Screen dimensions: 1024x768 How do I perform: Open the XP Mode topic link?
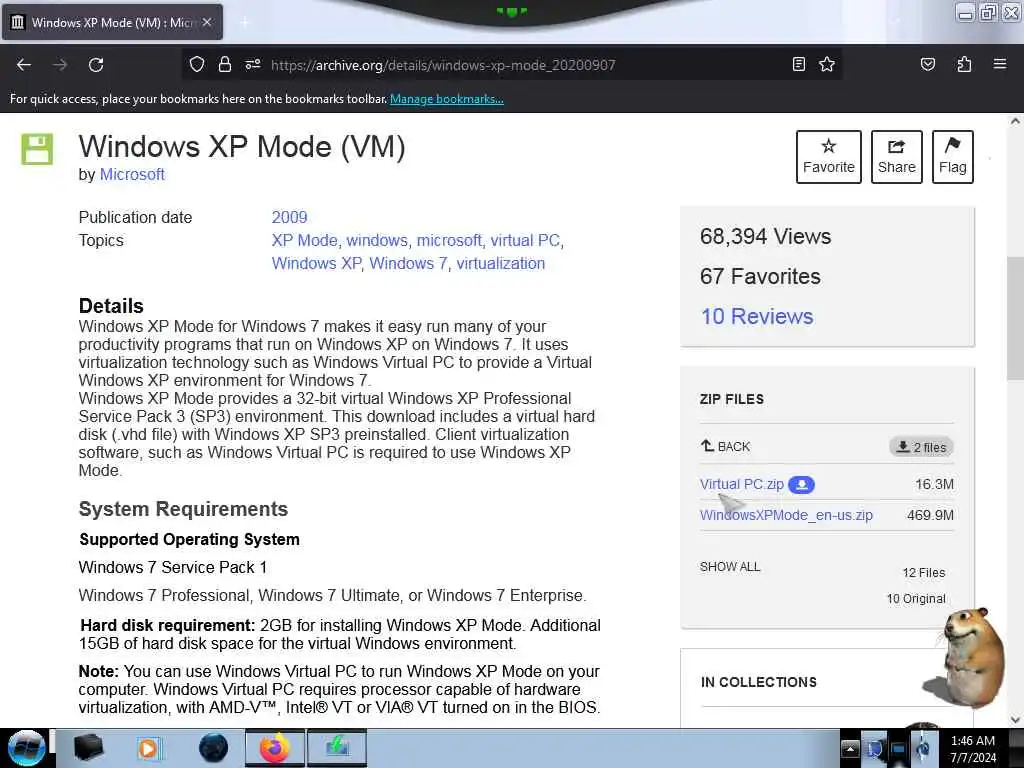coord(304,240)
